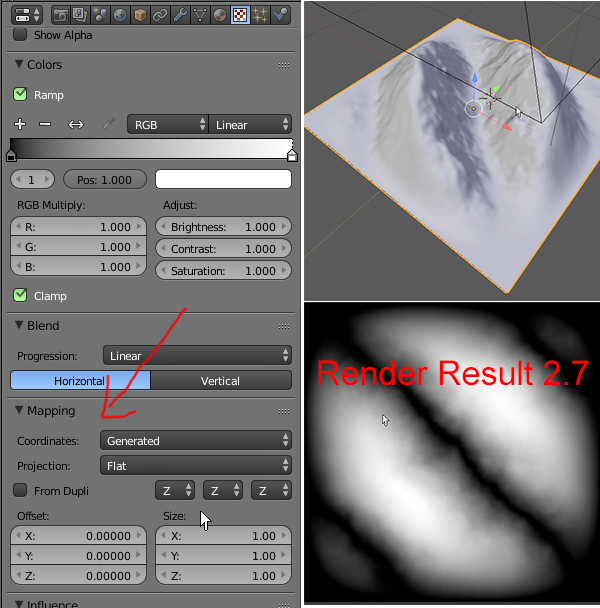Click the blue Z axis manipulator arrow
Viewport: 600px width, 608px height.
[475, 79]
